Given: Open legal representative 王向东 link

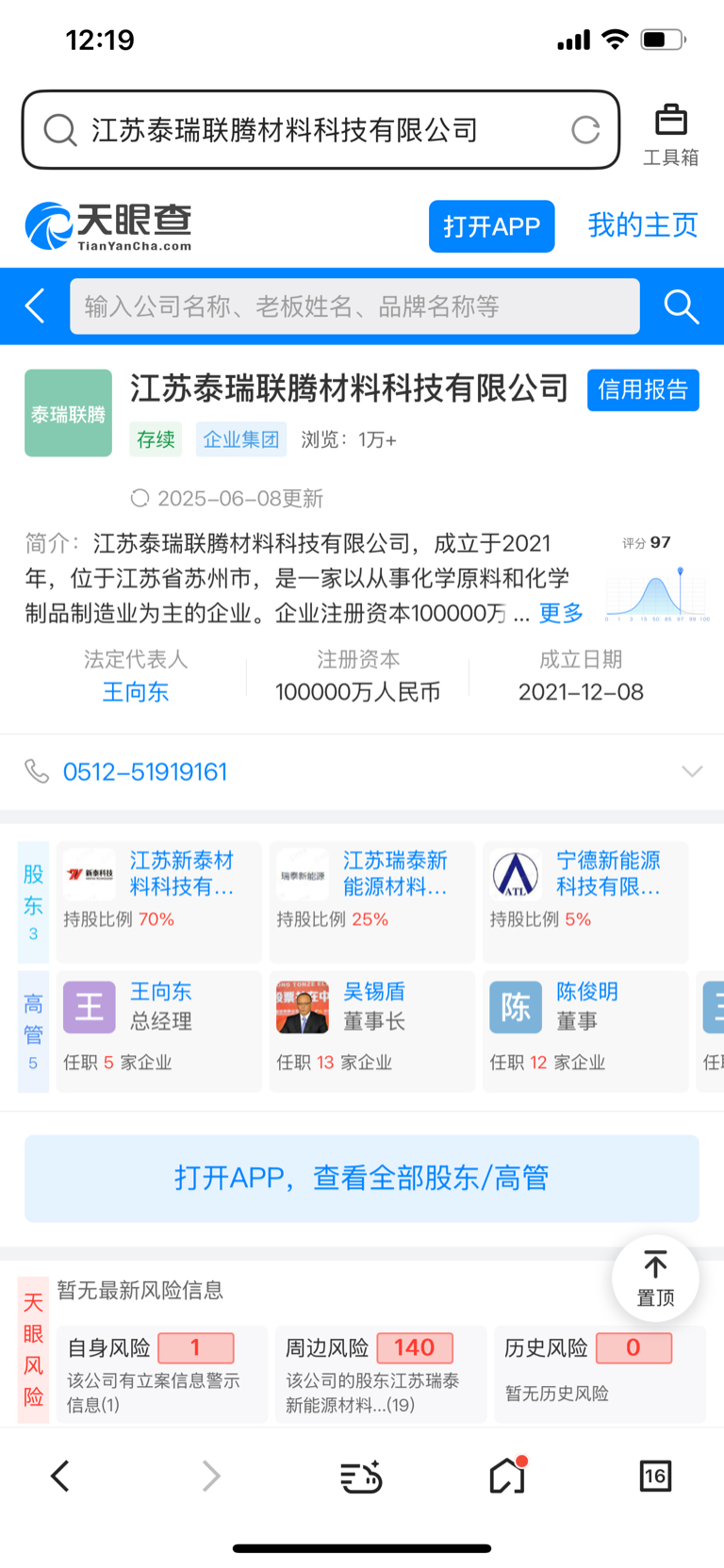Looking at the screenshot, I should coord(136,692).
